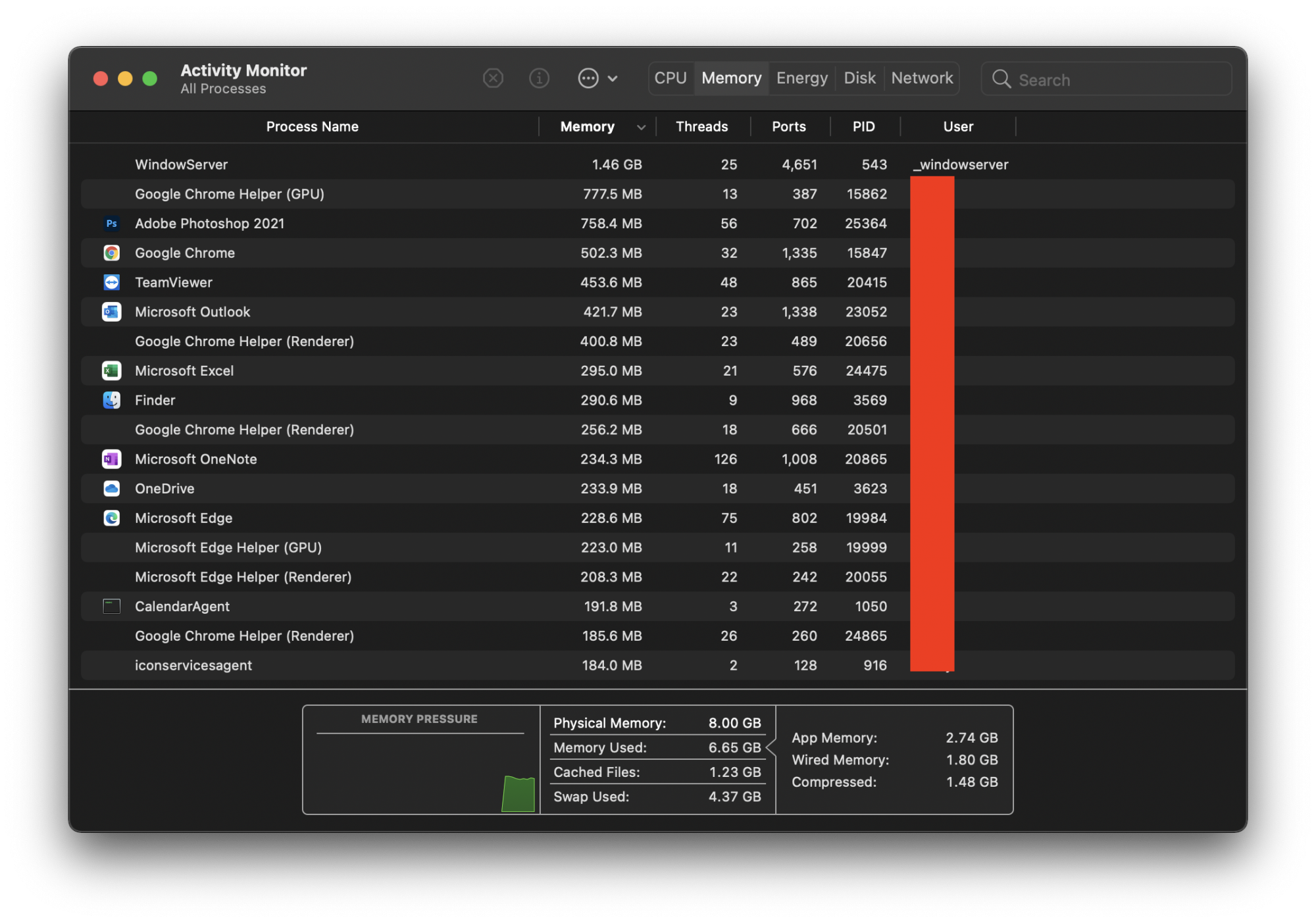
Task: Click PID 25364 for Photoshop
Action: (x=865, y=224)
